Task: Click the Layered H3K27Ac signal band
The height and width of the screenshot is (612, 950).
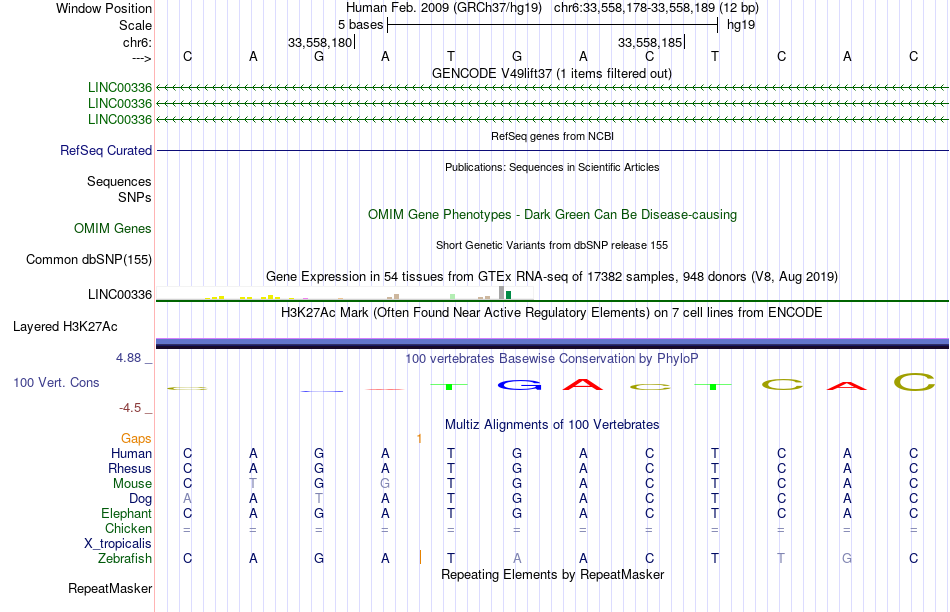Action: [552, 343]
